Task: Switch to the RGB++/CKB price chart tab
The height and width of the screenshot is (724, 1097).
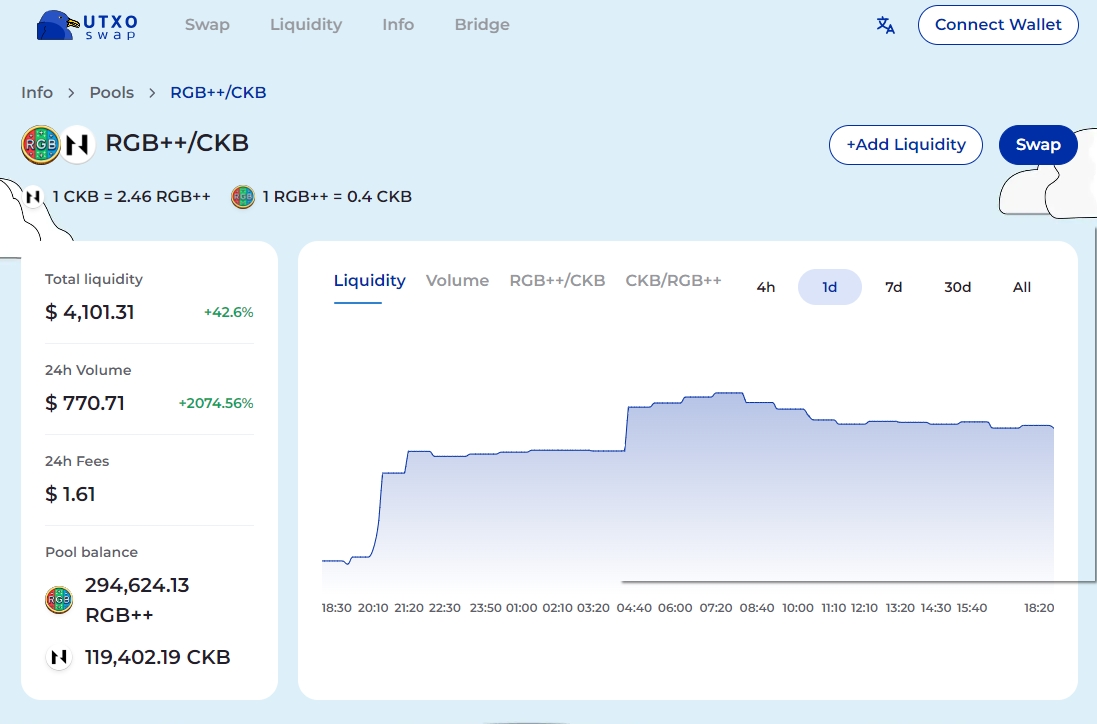Action: point(557,281)
